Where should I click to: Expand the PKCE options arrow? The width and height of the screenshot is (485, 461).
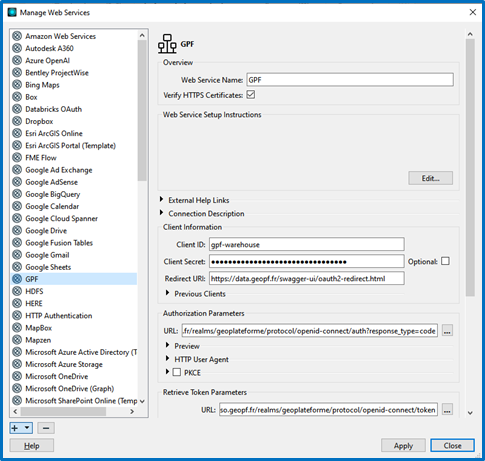tap(168, 371)
